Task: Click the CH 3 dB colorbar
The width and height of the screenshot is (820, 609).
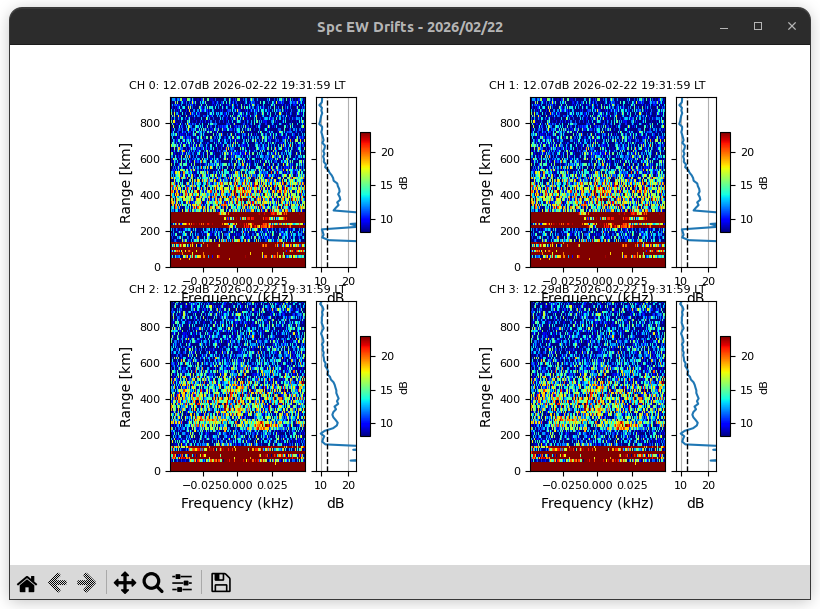Action: pos(725,386)
